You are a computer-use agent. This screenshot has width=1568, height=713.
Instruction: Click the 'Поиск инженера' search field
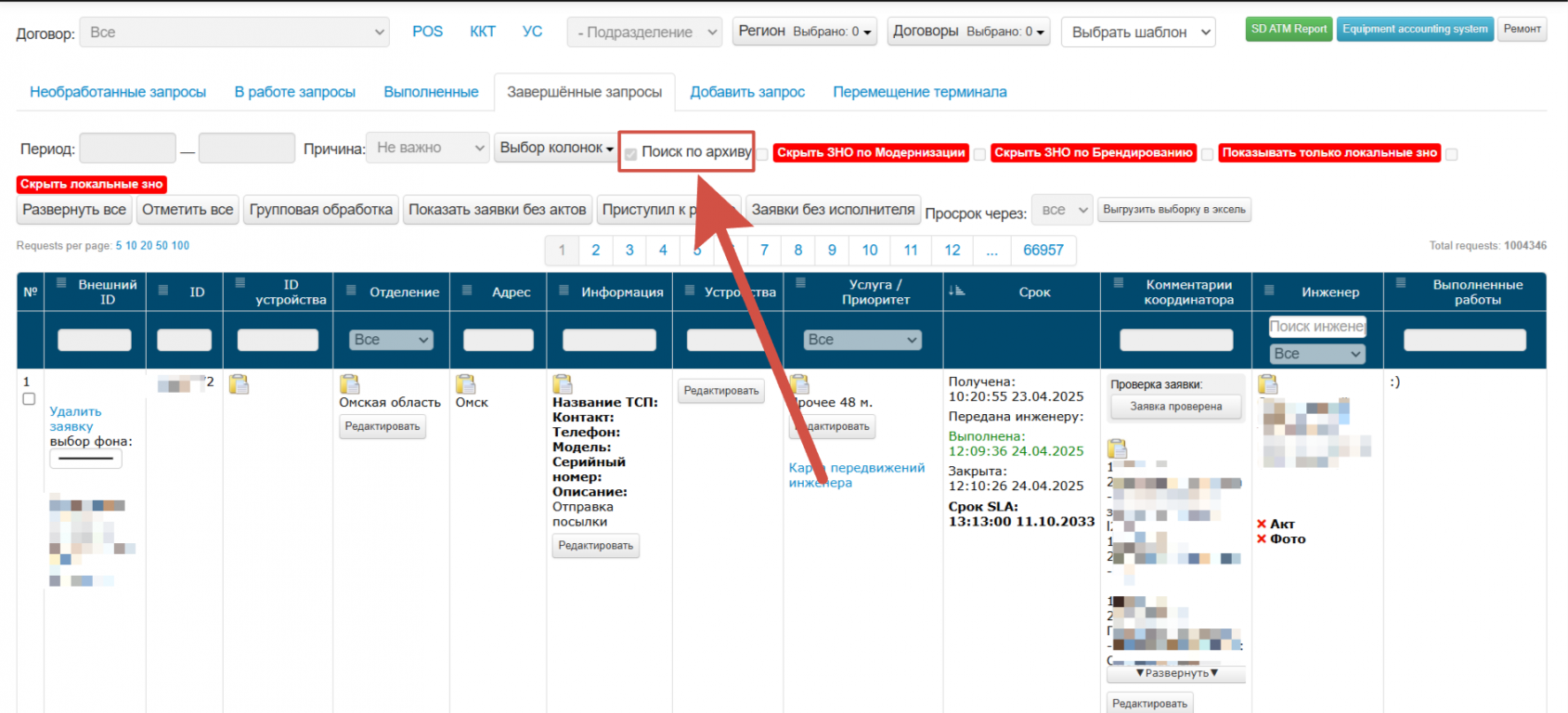click(x=1316, y=327)
